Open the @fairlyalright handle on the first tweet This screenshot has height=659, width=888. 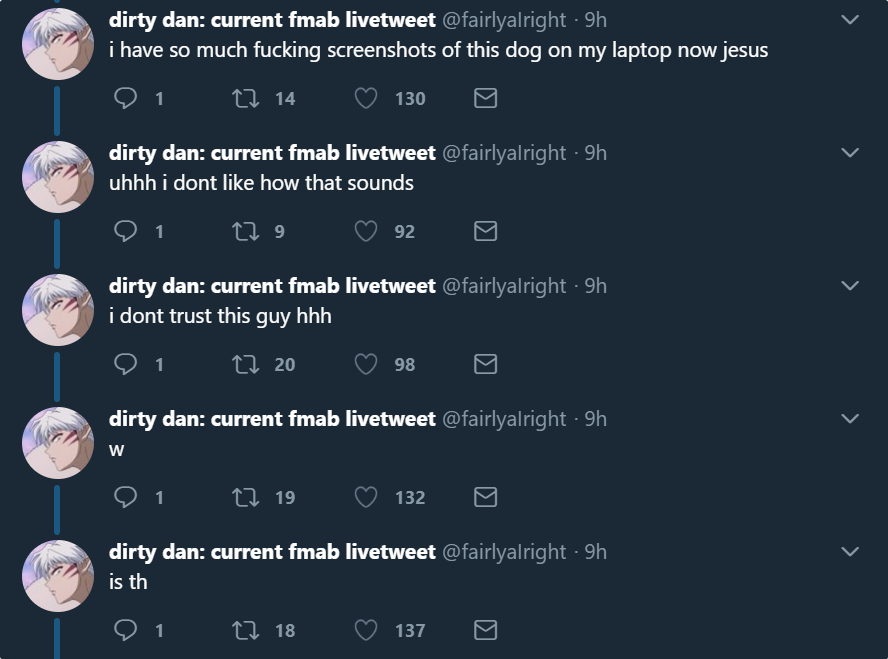tap(504, 20)
